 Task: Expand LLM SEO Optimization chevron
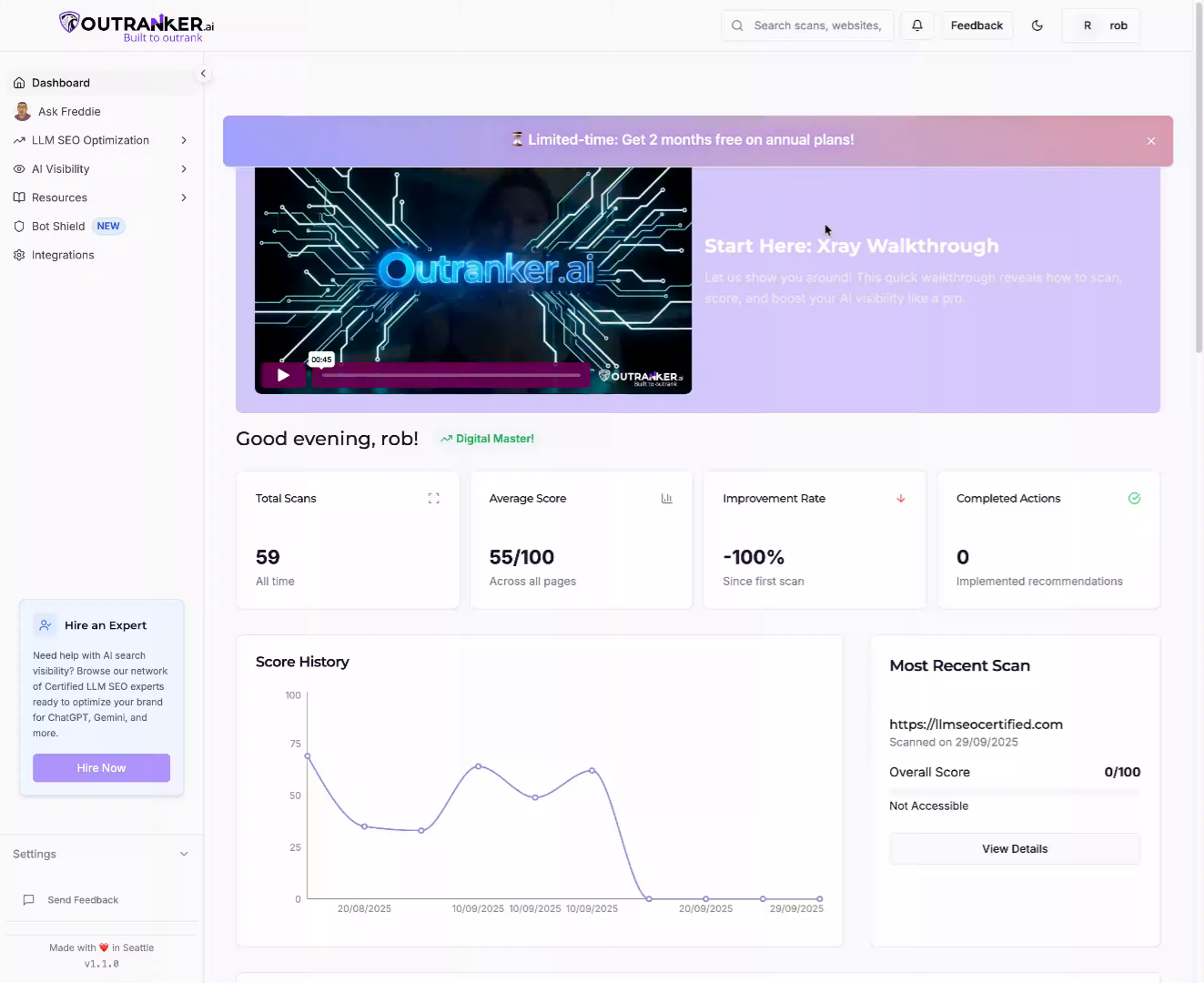[x=184, y=140]
